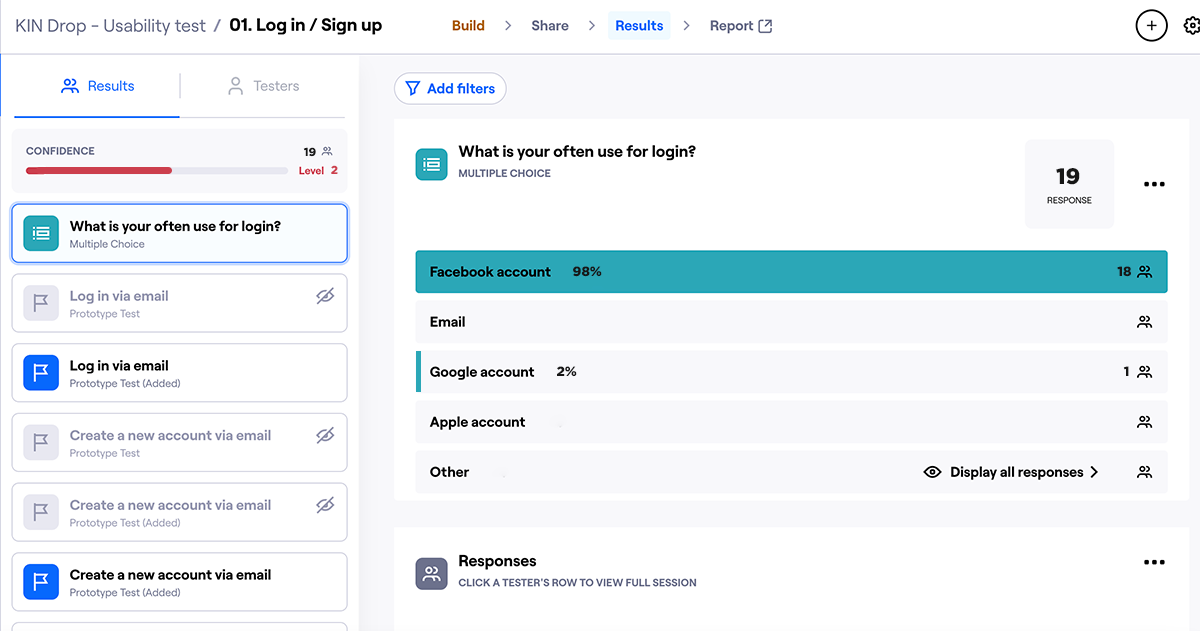
Task: Click the Add filters button
Action: tap(450, 89)
